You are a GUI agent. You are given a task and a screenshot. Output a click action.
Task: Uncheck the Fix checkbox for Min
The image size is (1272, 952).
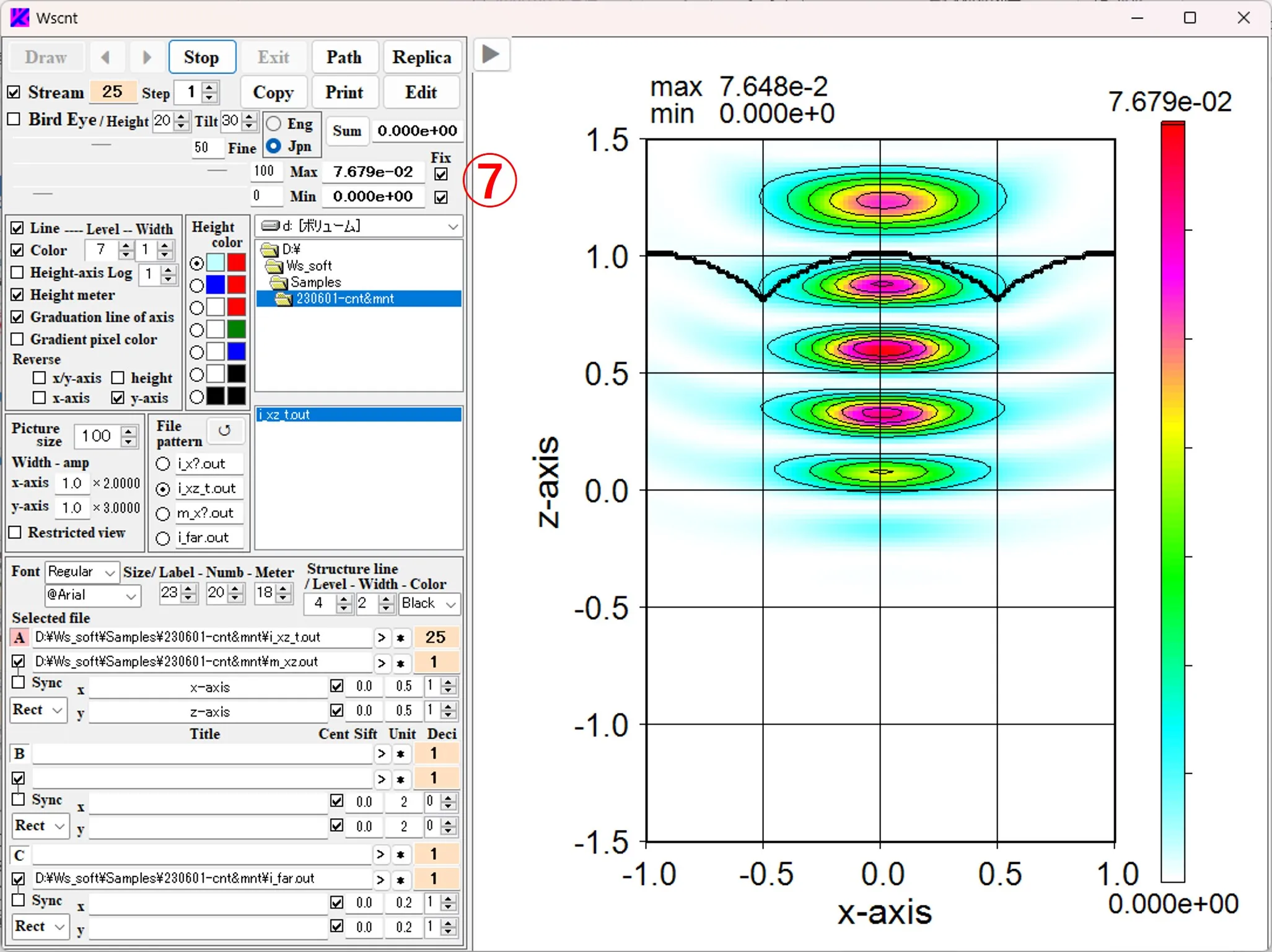pos(441,198)
